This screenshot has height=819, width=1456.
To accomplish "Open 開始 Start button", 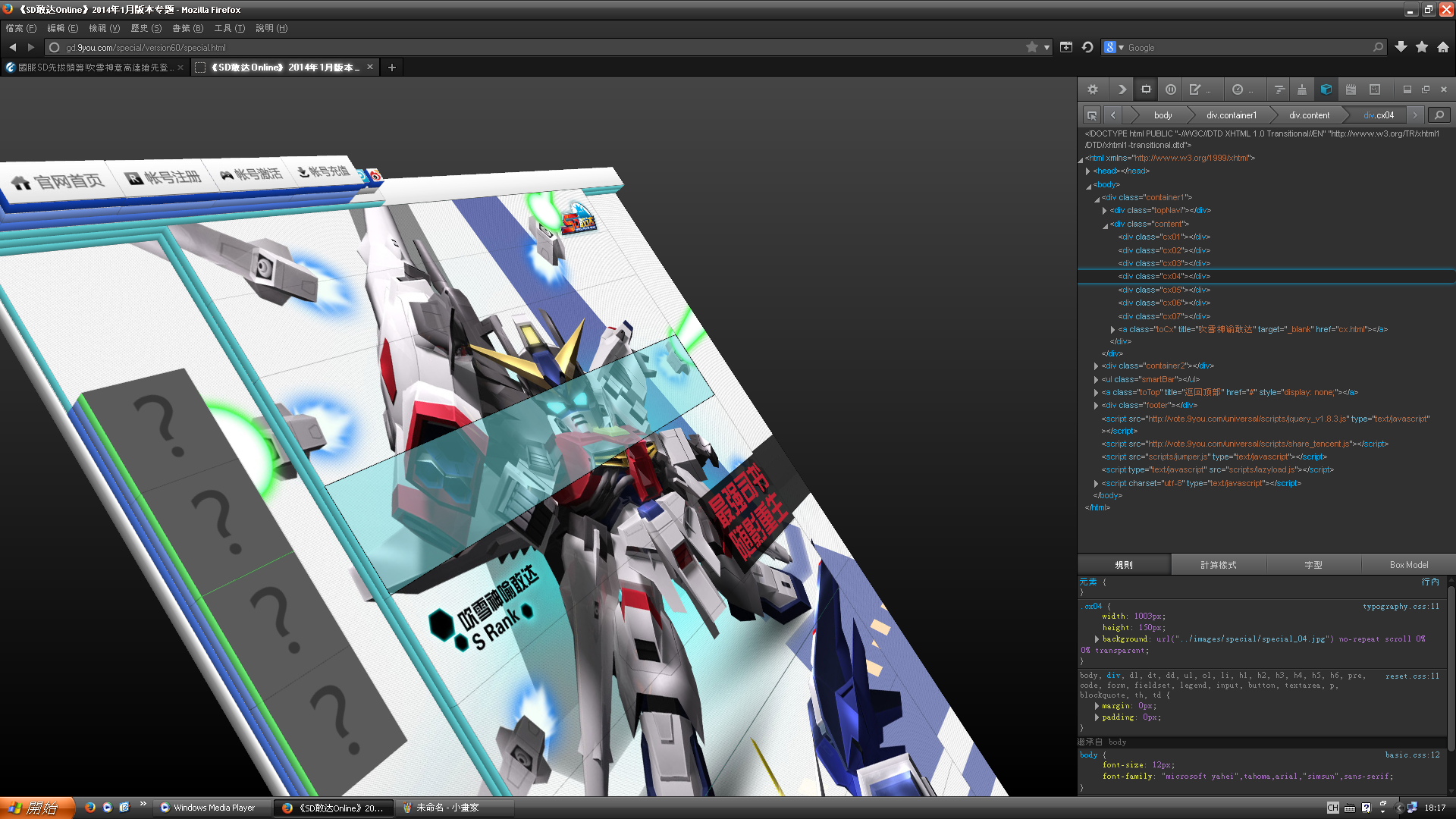I will pos(36,808).
